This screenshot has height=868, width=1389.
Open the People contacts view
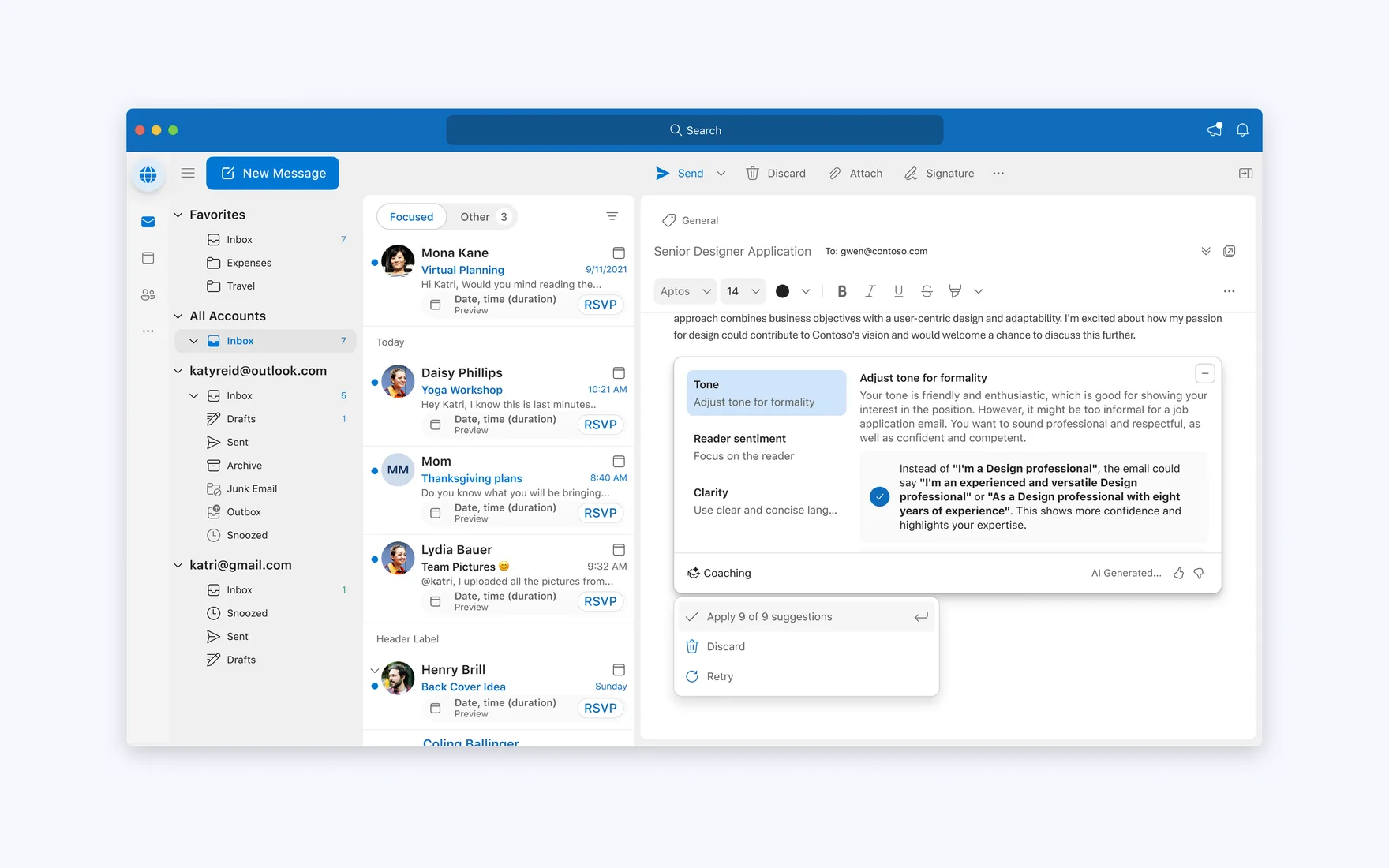coord(148,294)
